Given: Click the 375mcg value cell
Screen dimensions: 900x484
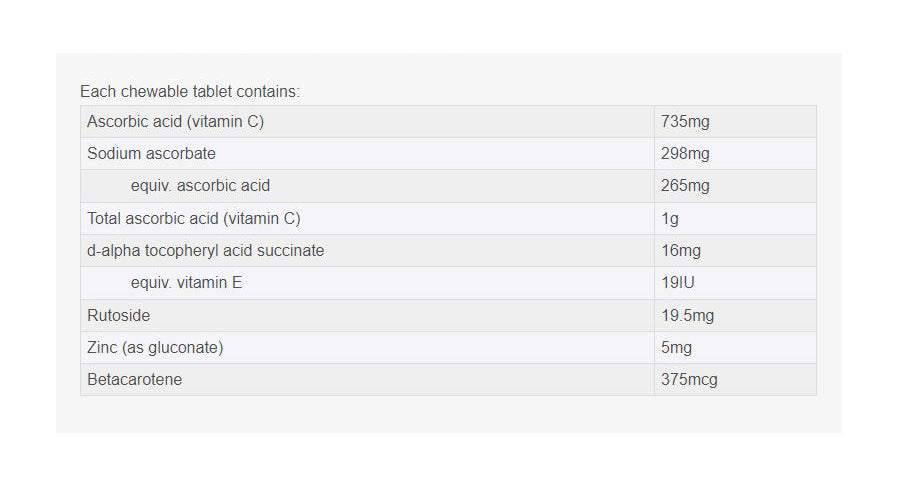Looking at the screenshot, I should point(689,380).
